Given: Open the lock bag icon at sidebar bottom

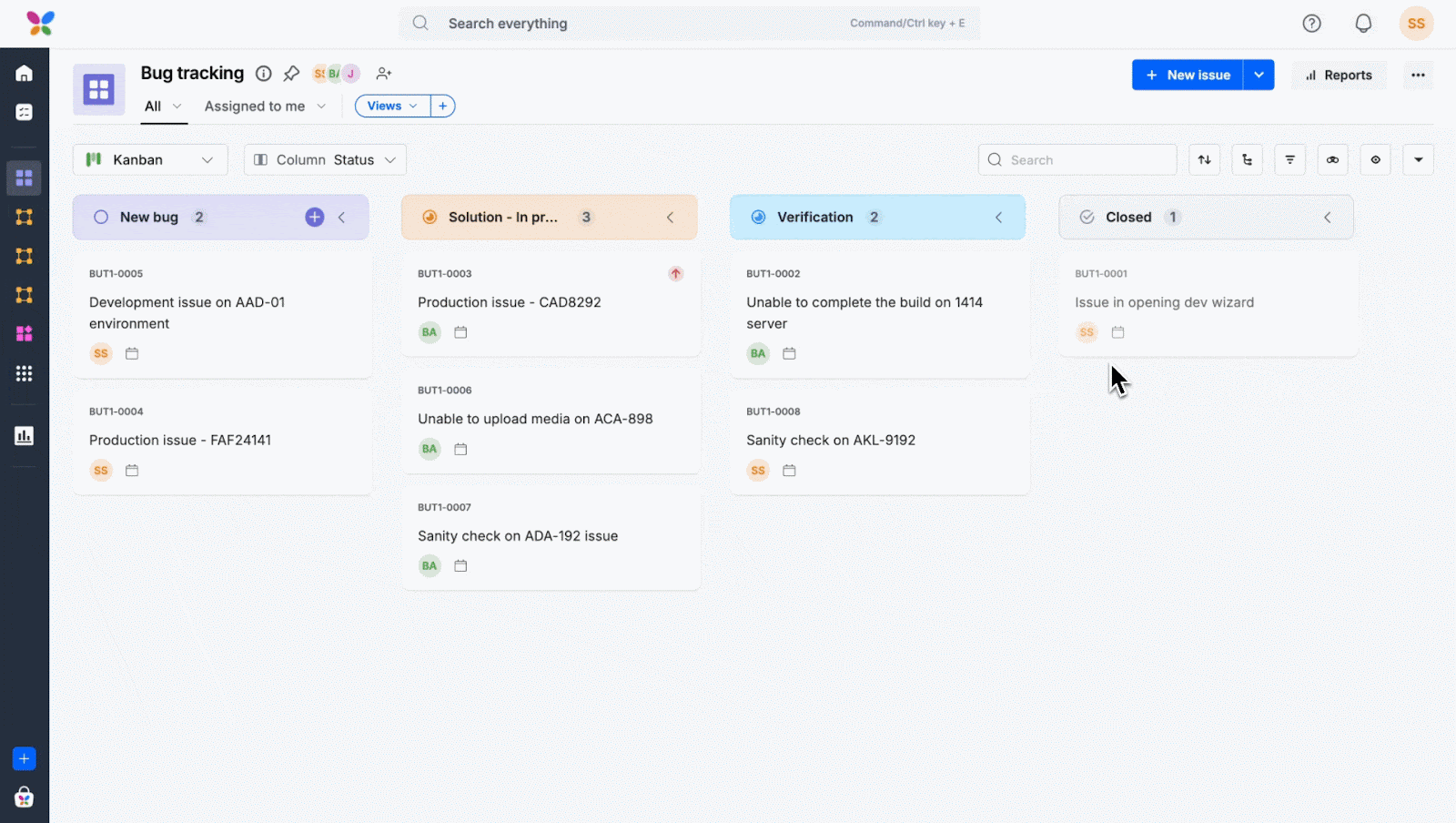Looking at the screenshot, I should click(25, 798).
